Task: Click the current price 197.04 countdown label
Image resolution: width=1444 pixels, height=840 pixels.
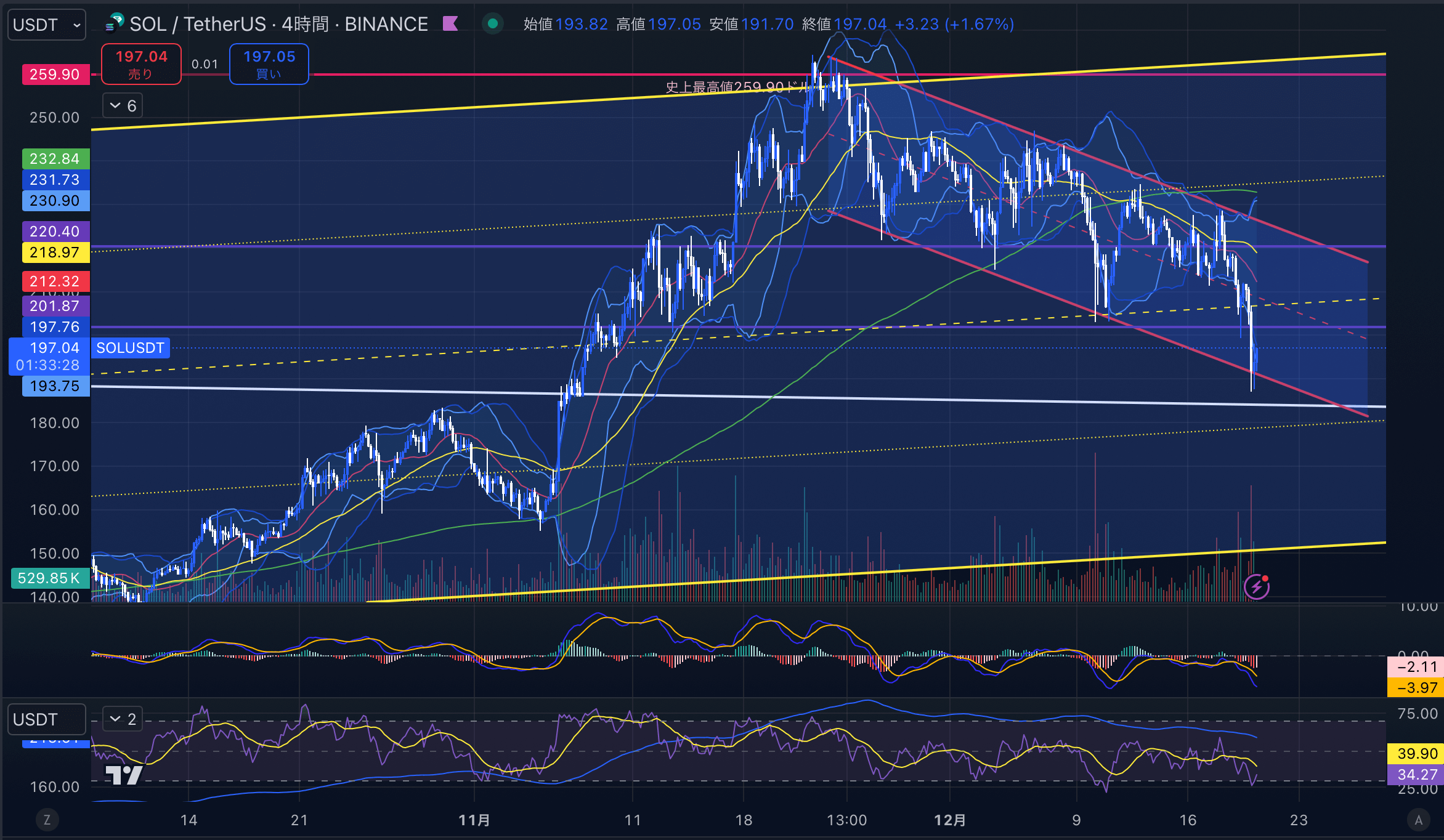Action: coord(49,357)
